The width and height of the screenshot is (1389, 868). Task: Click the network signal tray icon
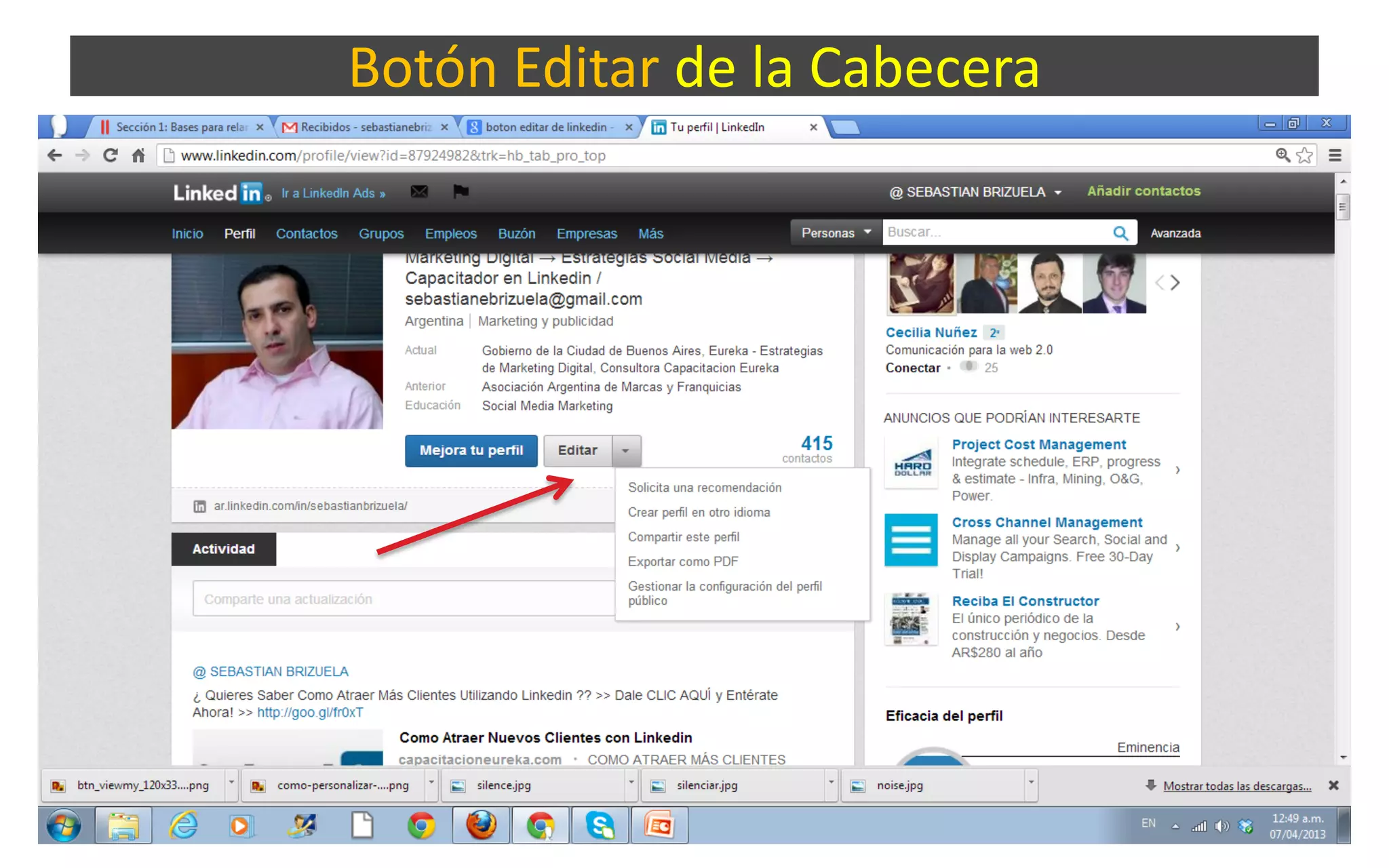point(1199,826)
